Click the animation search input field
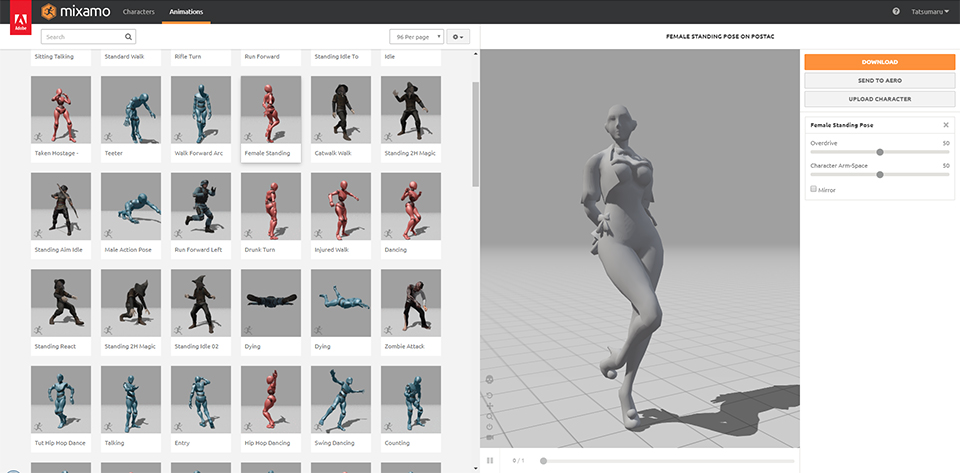 [x=88, y=37]
